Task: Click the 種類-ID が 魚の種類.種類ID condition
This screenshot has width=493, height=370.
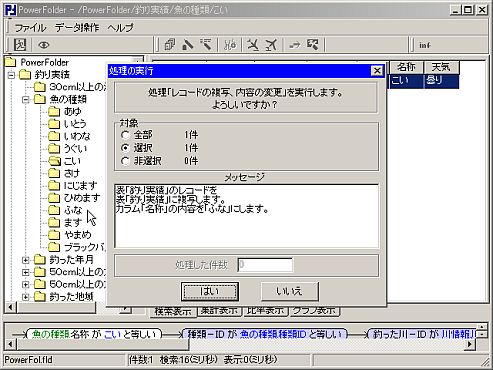Action: [265, 334]
